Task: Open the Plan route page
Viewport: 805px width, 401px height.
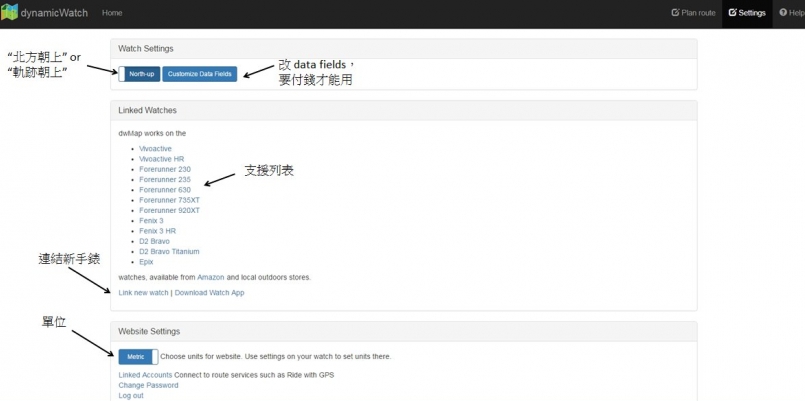Action: tap(693, 13)
